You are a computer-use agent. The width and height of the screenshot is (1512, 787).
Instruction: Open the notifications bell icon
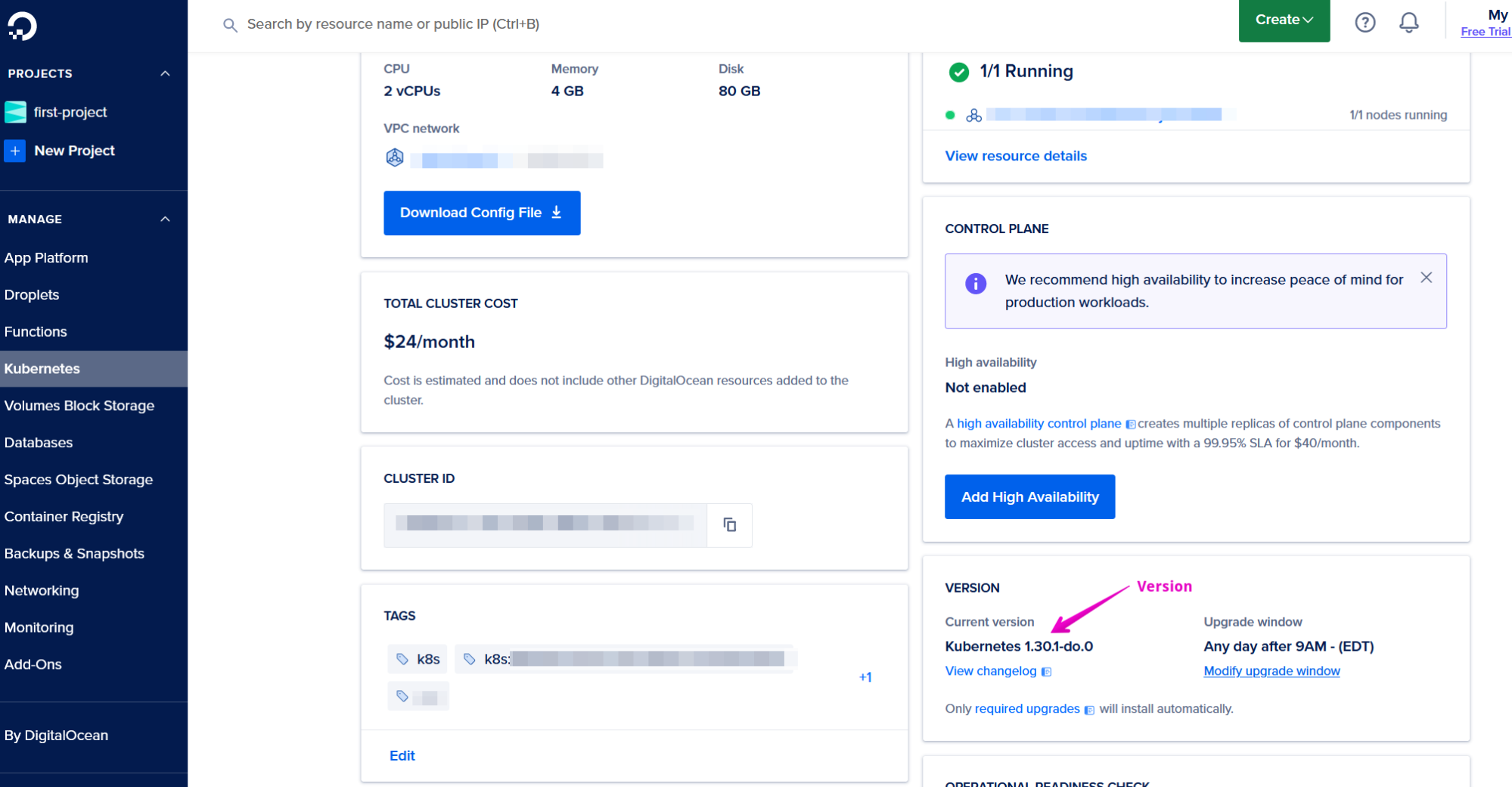[x=1408, y=23]
